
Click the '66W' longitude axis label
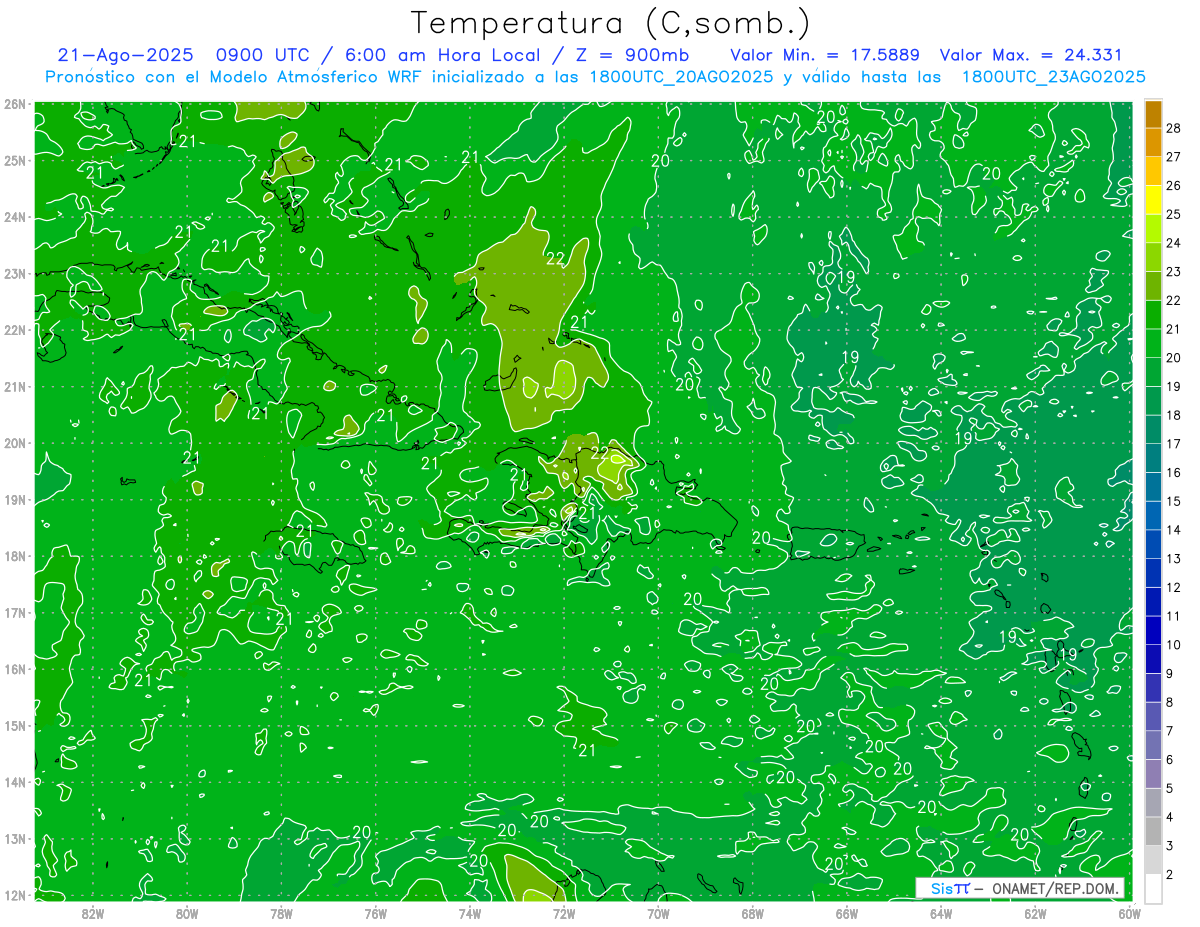click(x=847, y=914)
